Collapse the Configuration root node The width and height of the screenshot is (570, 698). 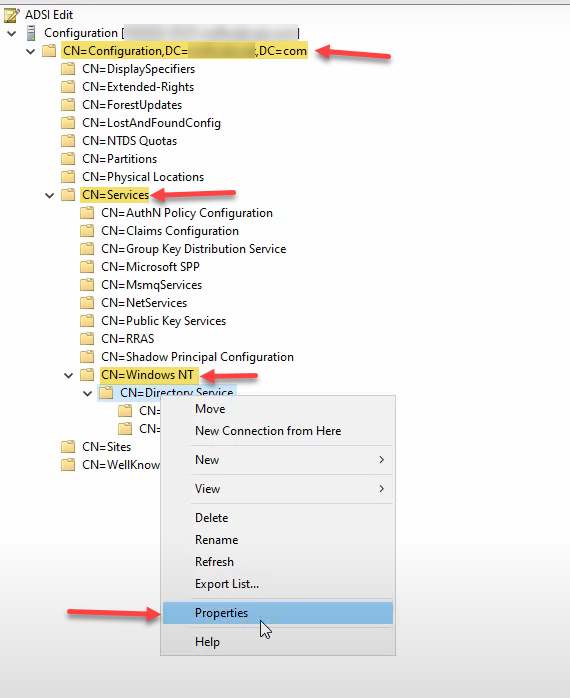point(12,33)
